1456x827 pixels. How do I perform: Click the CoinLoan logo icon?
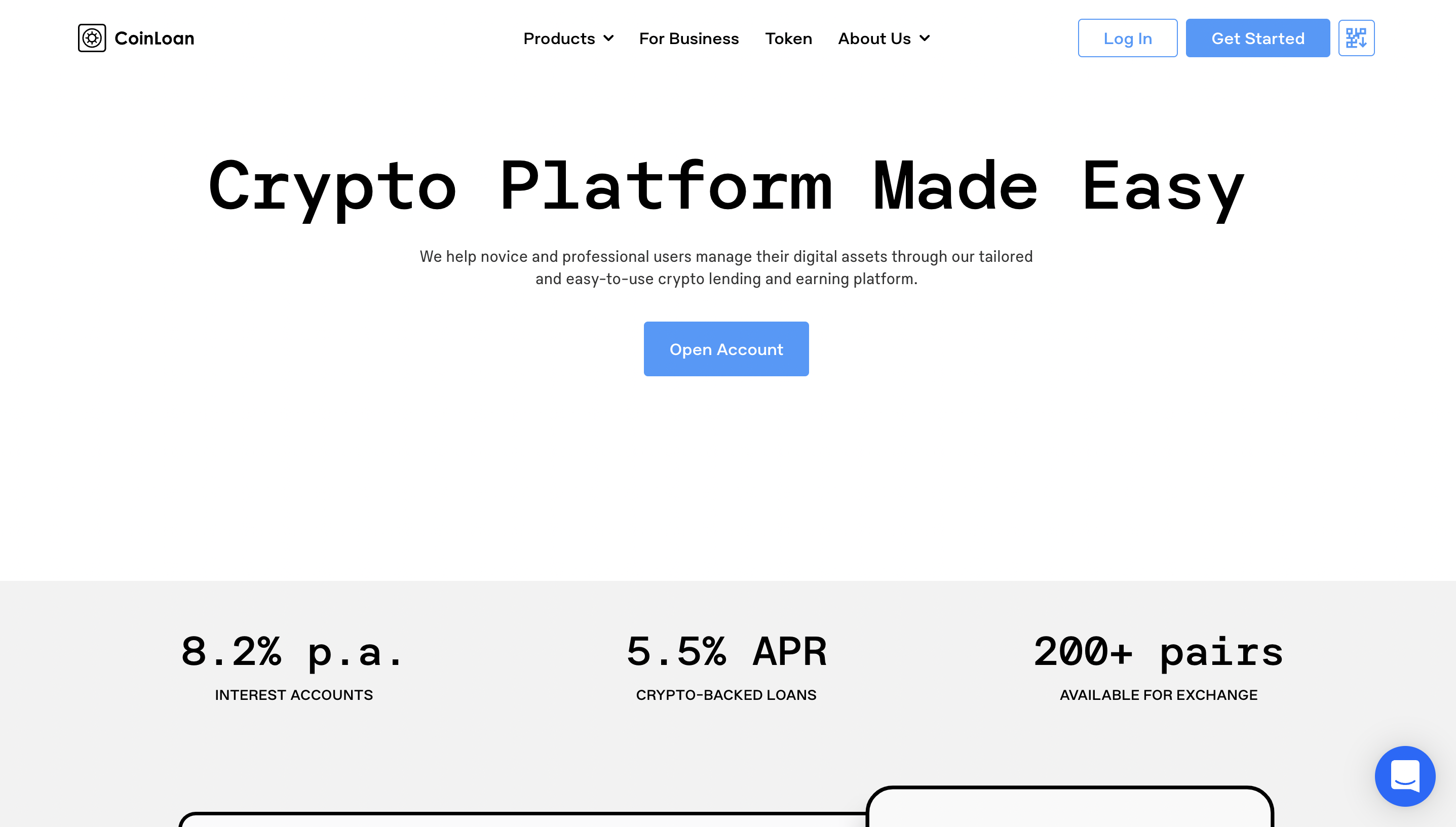click(x=93, y=38)
